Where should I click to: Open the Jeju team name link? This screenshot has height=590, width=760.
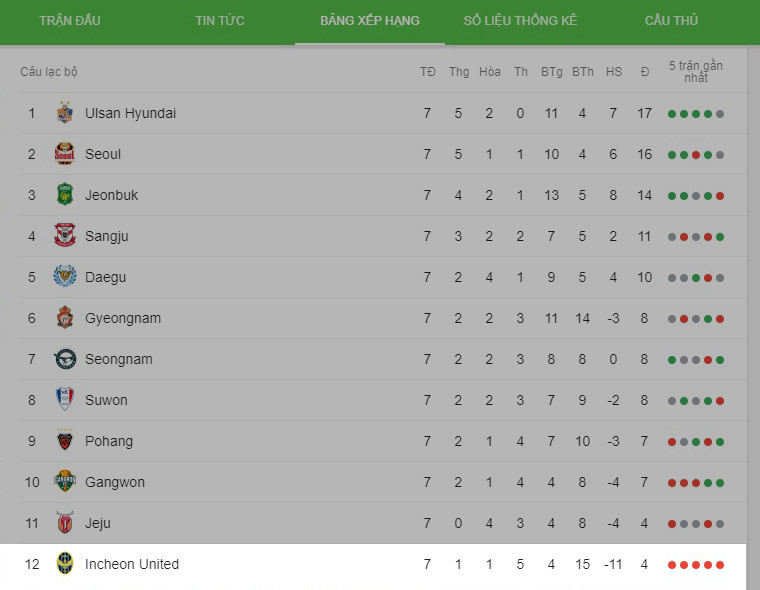(x=98, y=523)
